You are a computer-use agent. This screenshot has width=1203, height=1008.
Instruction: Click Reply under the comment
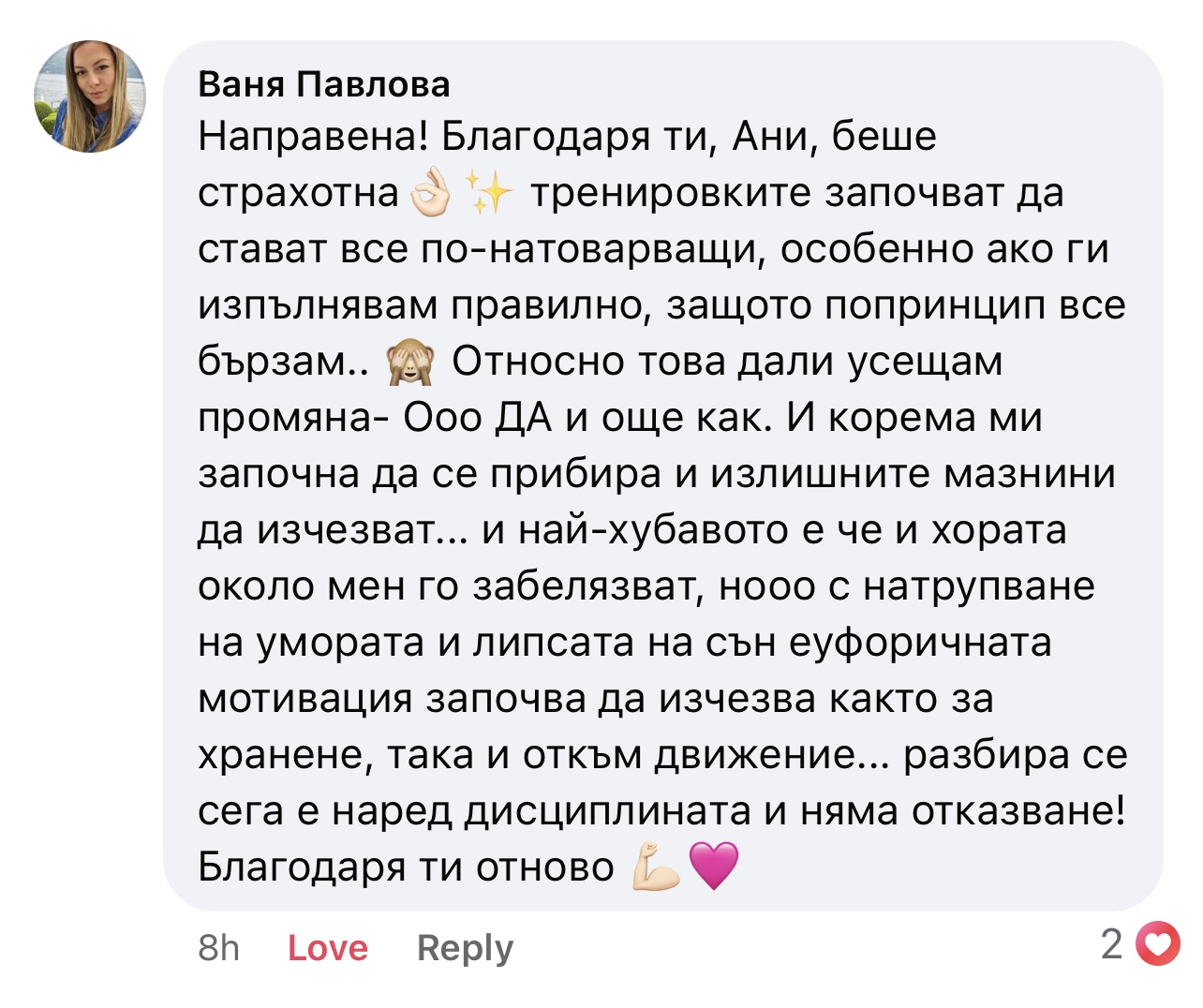tap(465, 948)
